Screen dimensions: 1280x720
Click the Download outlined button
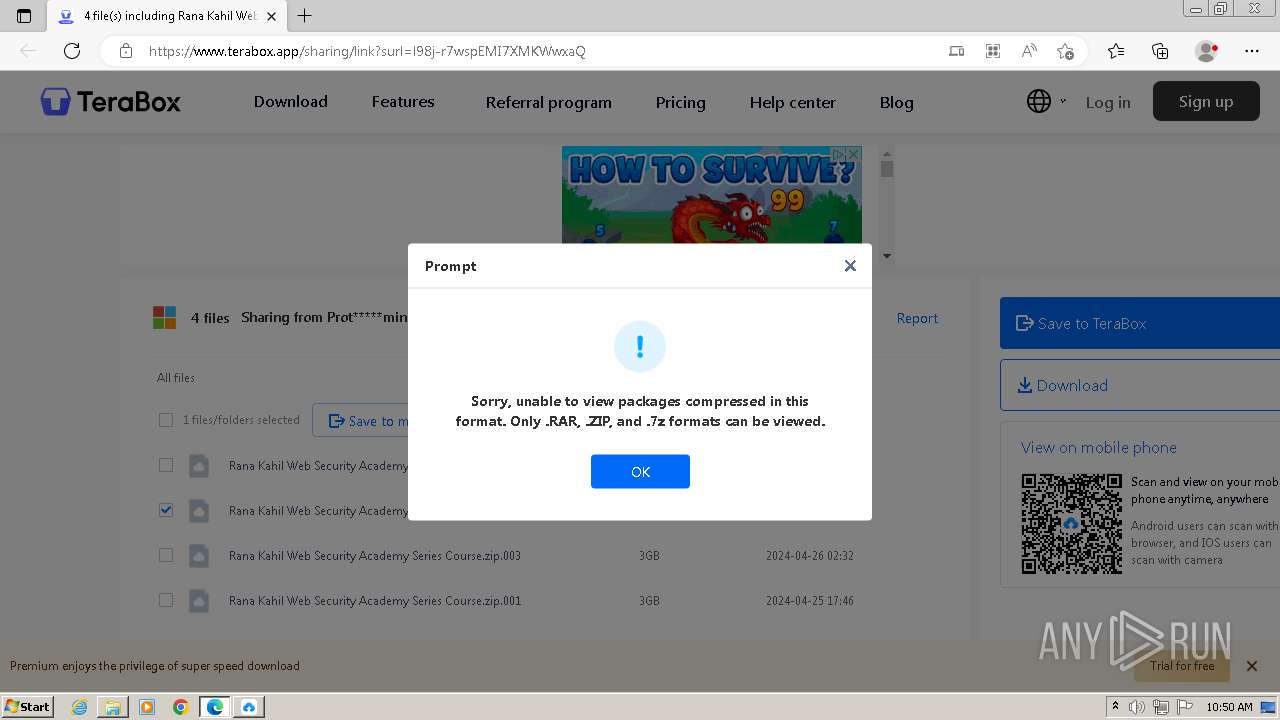pos(1140,385)
